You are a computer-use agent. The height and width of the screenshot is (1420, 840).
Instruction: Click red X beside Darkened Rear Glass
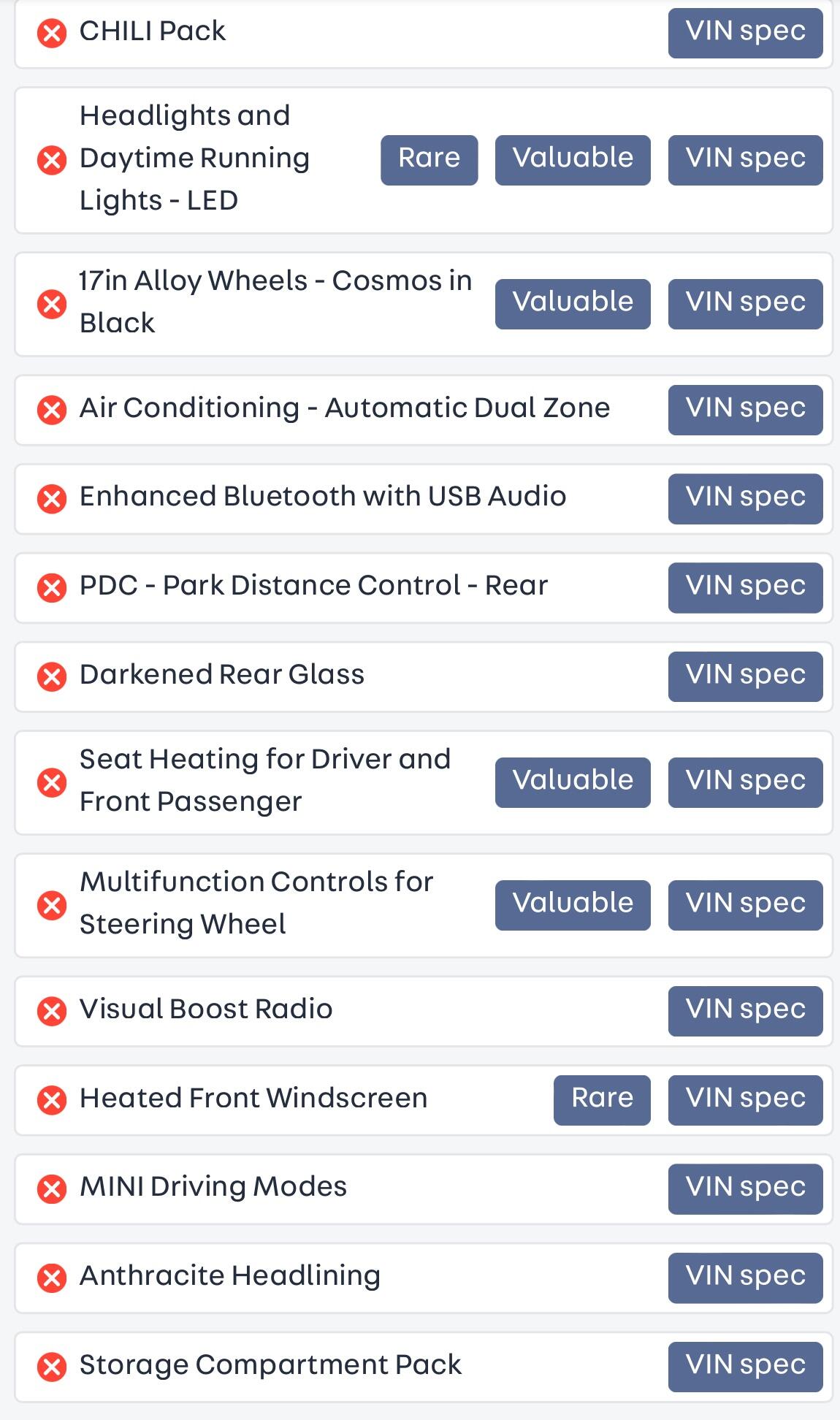52,676
